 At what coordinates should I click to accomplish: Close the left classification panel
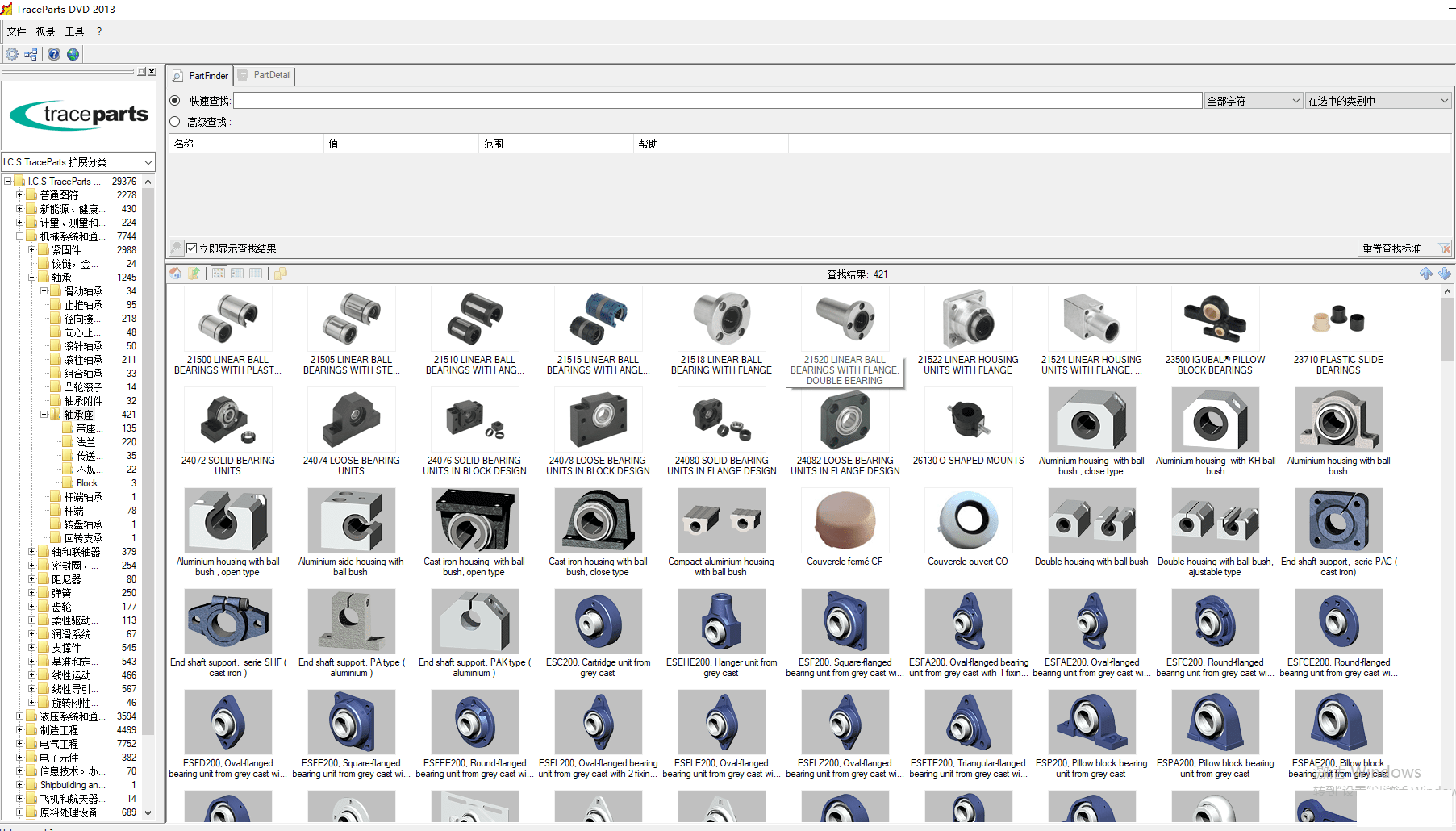[152, 72]
